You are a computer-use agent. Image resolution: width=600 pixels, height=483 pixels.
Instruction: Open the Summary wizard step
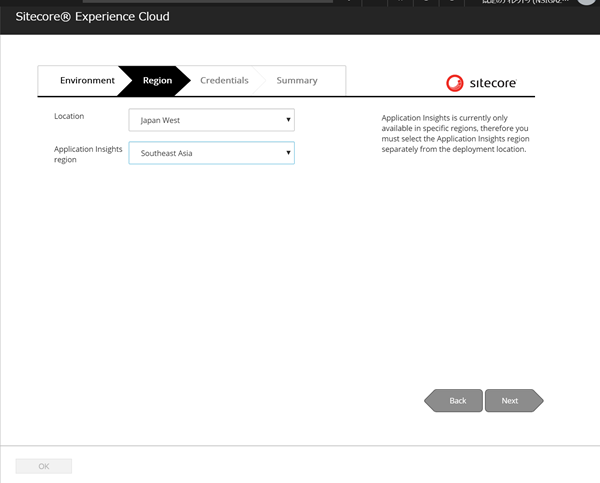point(297,80)
